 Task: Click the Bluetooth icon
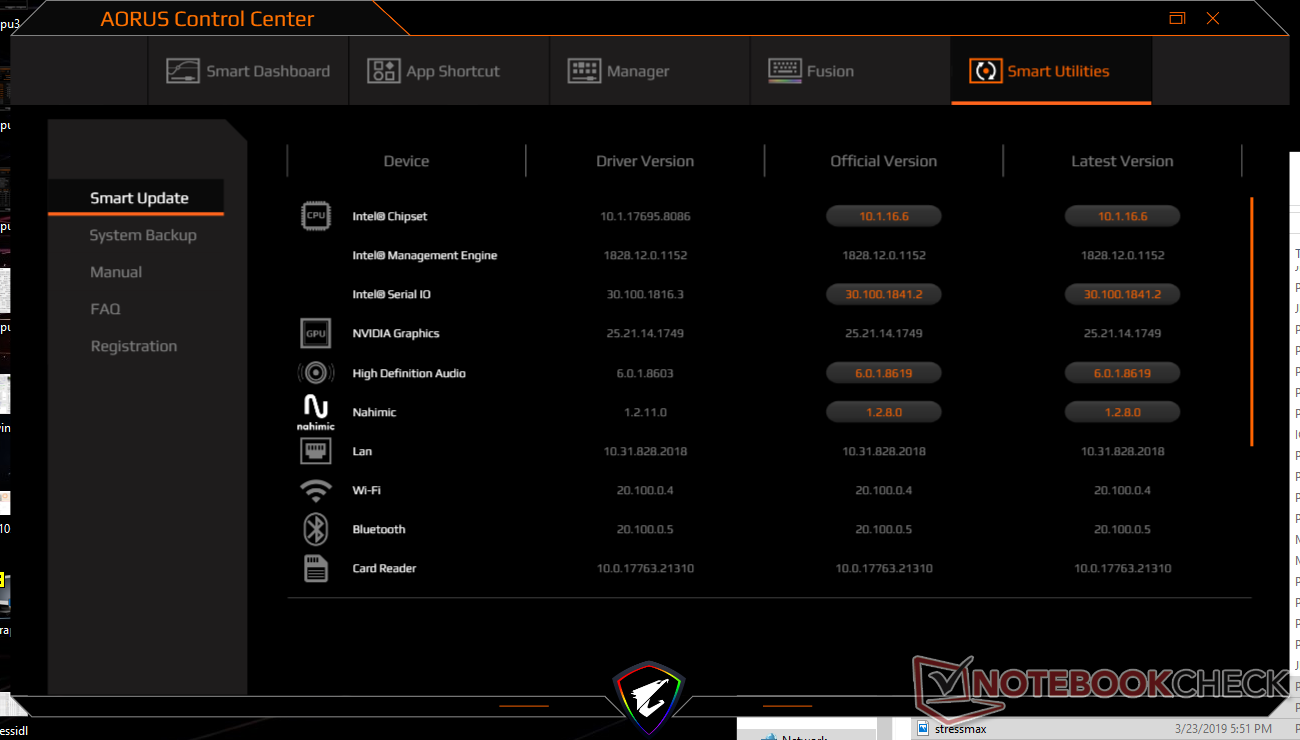pos(316,529)
